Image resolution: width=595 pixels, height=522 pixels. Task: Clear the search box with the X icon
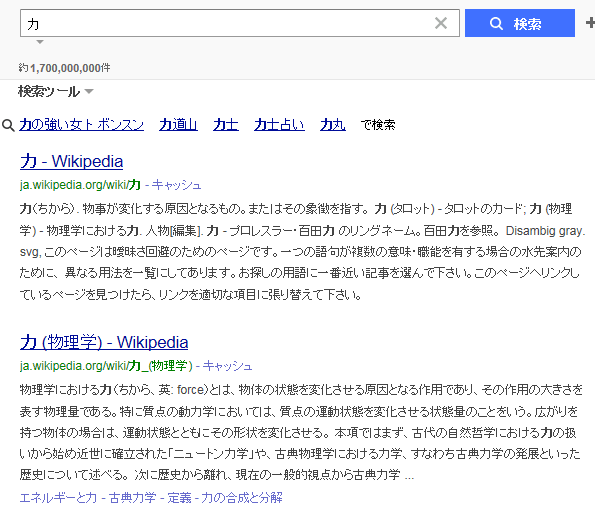pos(441,23)
